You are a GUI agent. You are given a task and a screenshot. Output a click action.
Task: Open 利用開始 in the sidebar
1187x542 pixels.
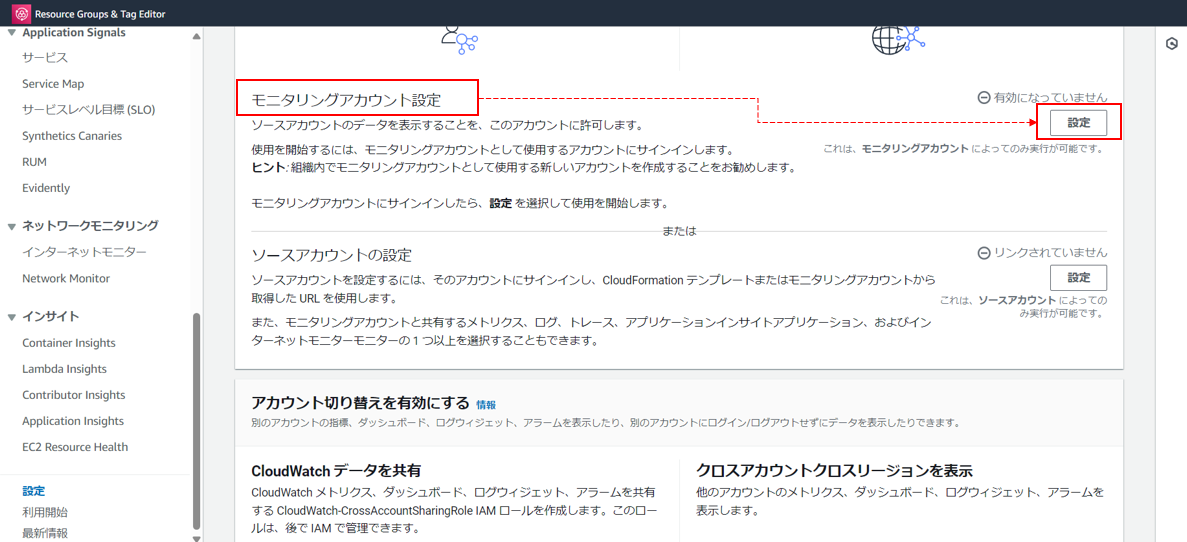[45, 512]
